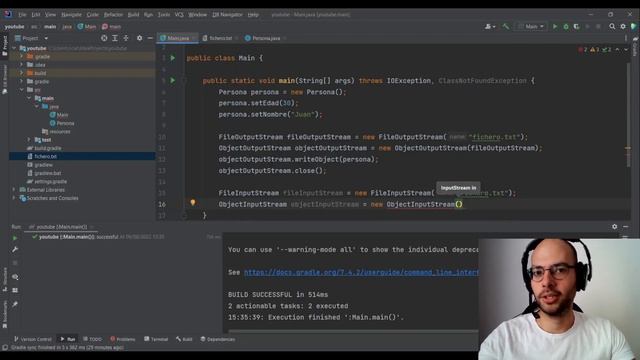Open the Main run configuration dropdown
Image resolution: width=640 pixels, height=360 pixels.
[531, 27]
